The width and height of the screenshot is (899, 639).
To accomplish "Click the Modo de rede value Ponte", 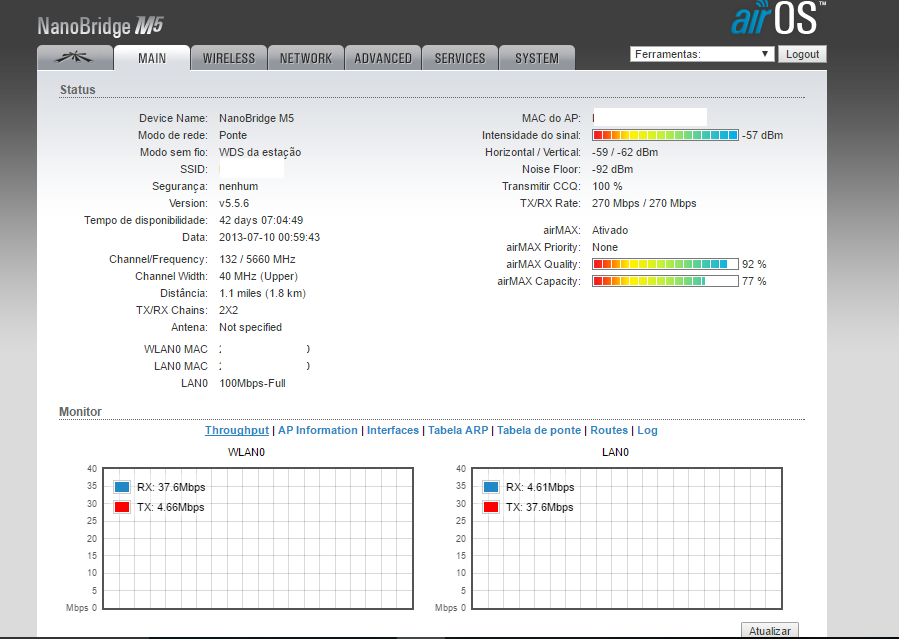I will (233, 135).
